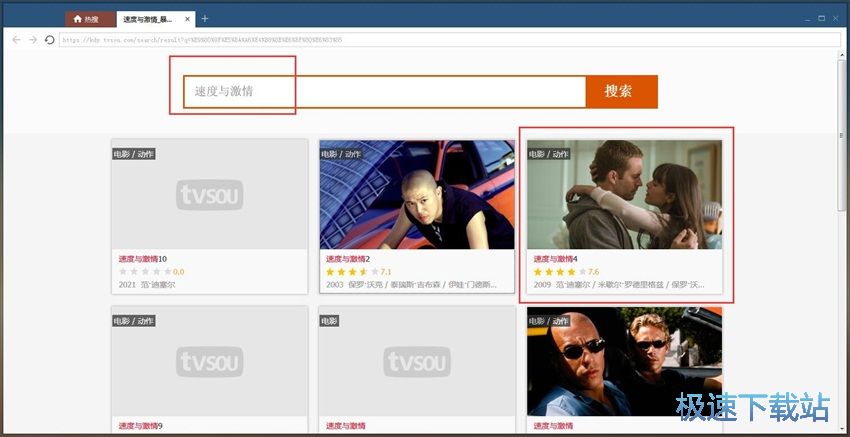
Task: Click the 电影 / 动作 tag on 速度与激情4 poster
Action: pyautogui.click(x=549, y=154)
